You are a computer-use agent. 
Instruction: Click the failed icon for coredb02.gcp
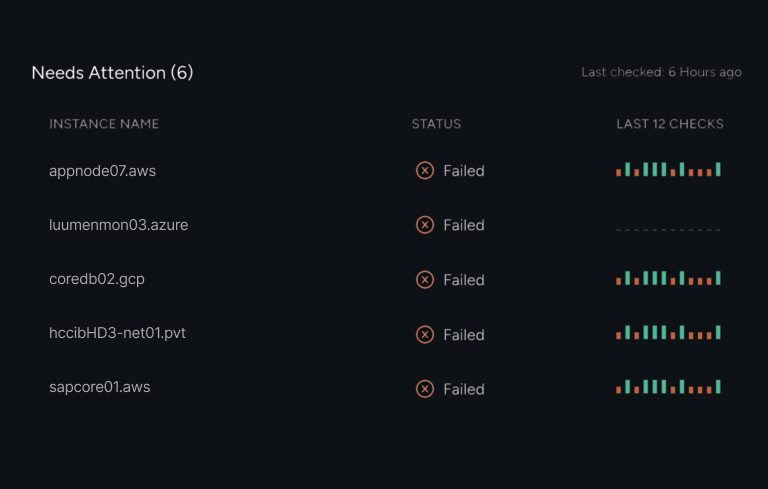pos(425,280)
